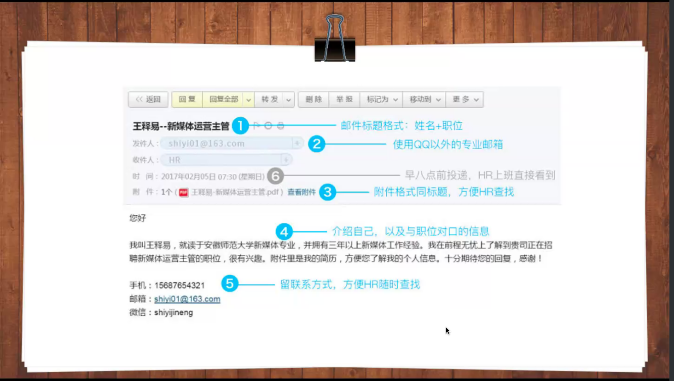Screen dimensions: 674x381
Task: Click the 删除 delete button
Action: [x=313, y=100]
